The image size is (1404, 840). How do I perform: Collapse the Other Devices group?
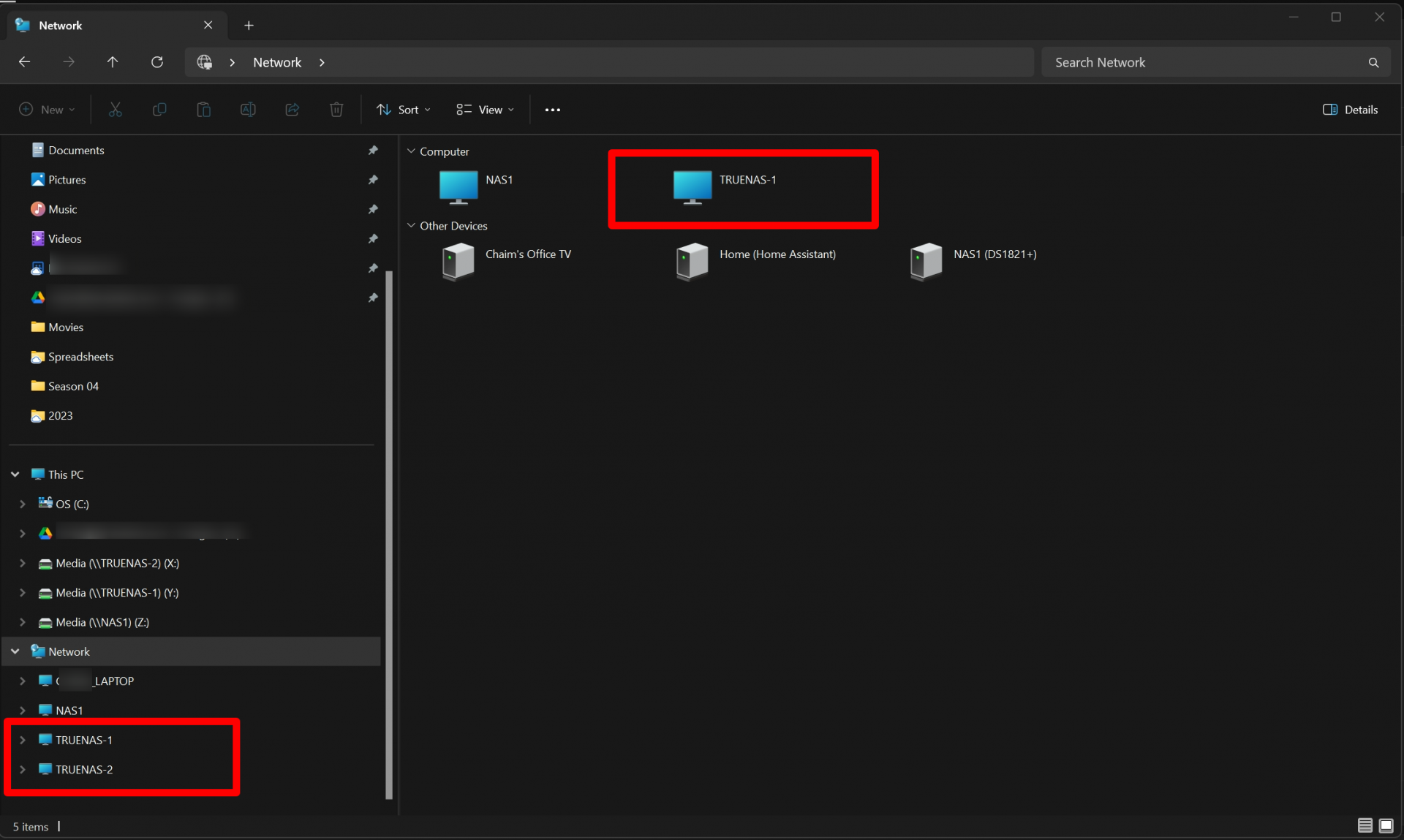point(411,226)
